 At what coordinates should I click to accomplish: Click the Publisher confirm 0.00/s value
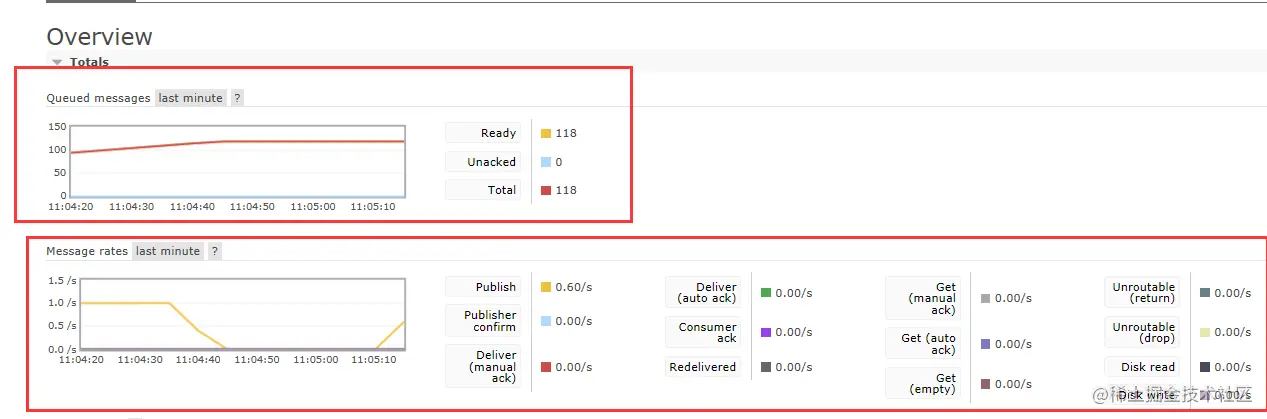[x=574, y=321]
